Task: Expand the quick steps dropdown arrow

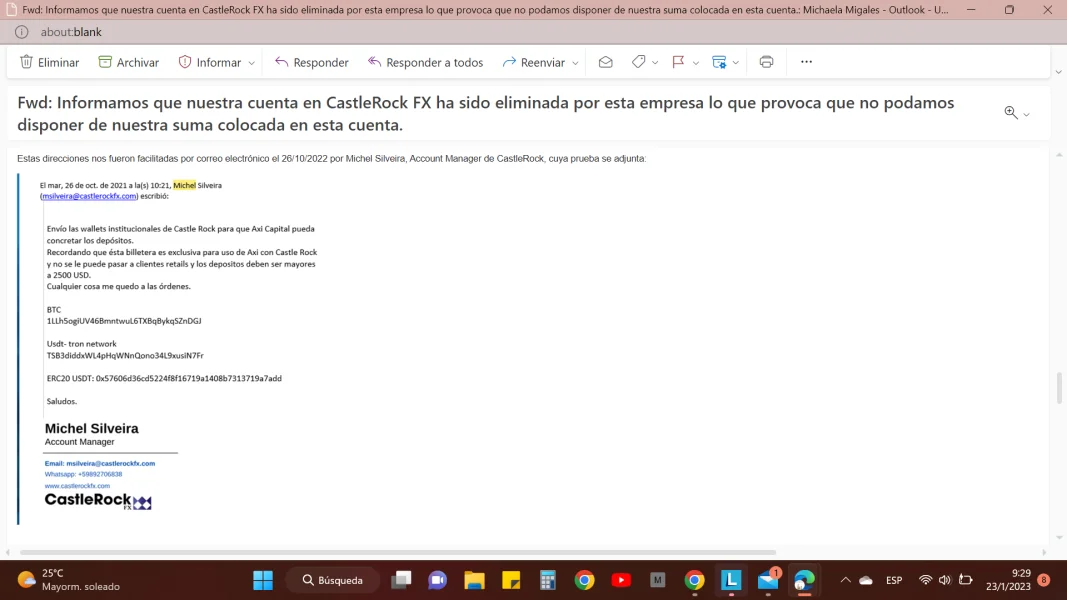Action: pyautogui.click(x=736, y=63)
